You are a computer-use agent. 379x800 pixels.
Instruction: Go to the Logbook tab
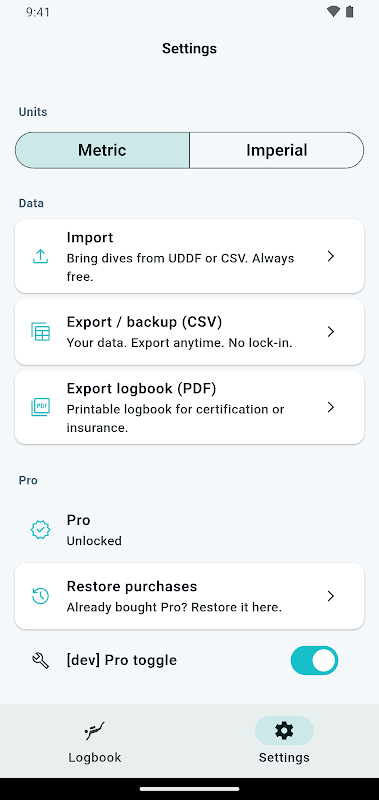point(95,740)
